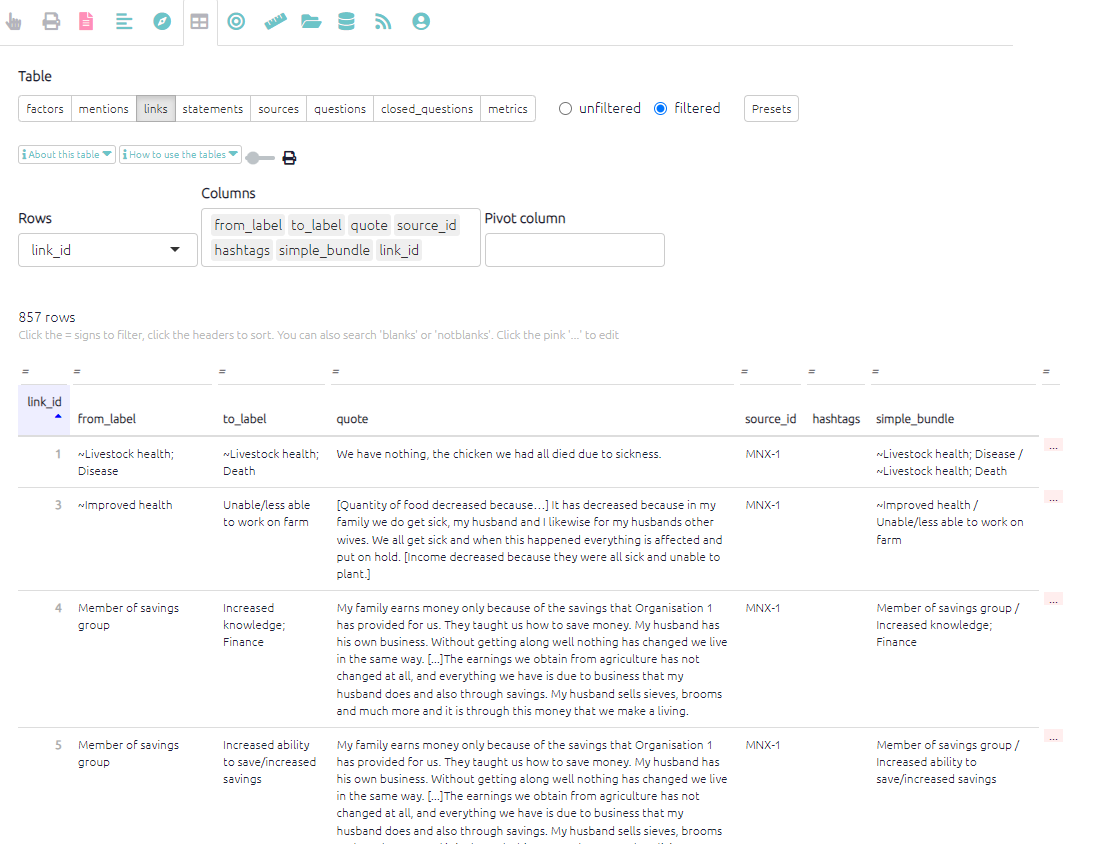Click the target bullseye icon
This screenshot has width=1100, height=844.
pos(236,21)
